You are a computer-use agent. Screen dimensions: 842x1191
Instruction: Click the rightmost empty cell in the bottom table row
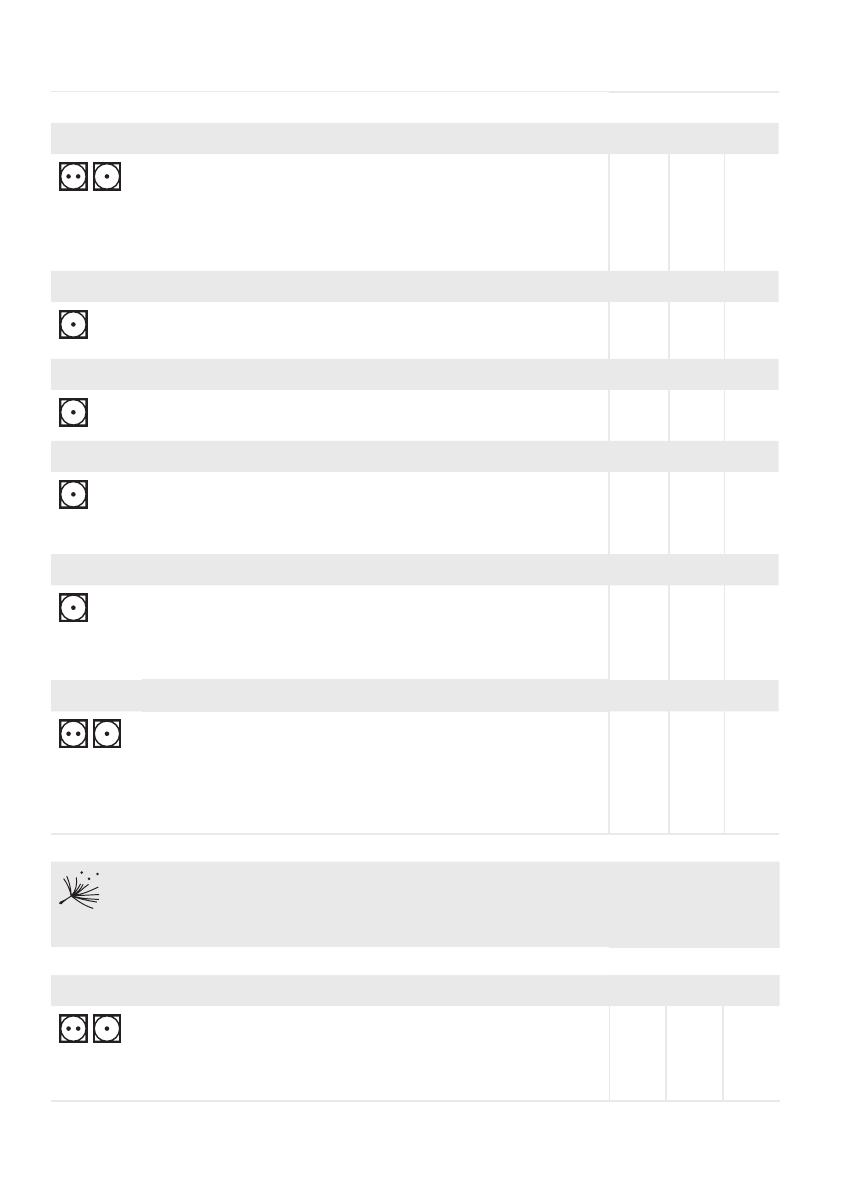coord(751,1053)
